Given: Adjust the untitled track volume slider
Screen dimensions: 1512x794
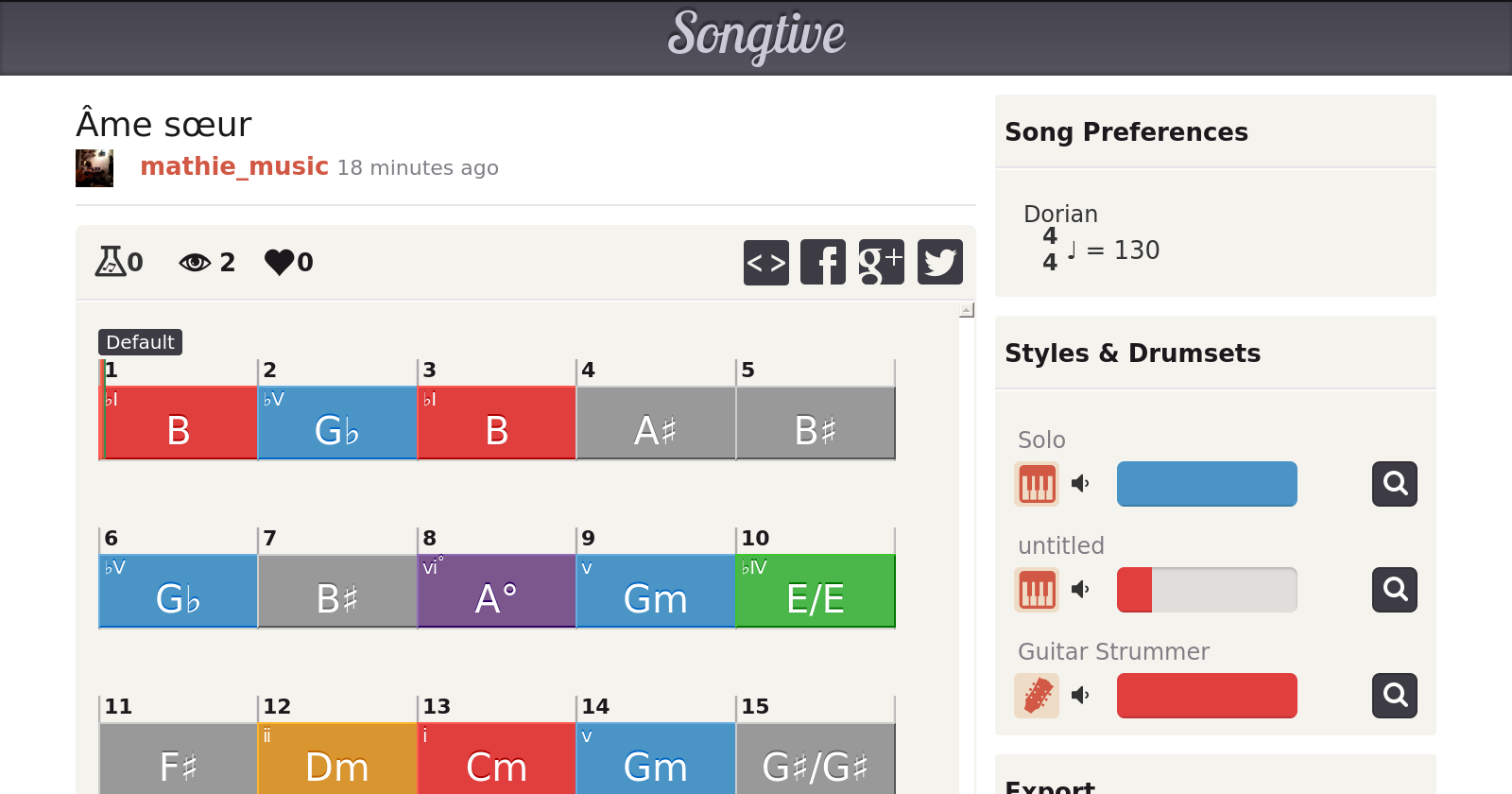Looking at the screenshot, I should pyautogui.click(x=1206, y=590).
